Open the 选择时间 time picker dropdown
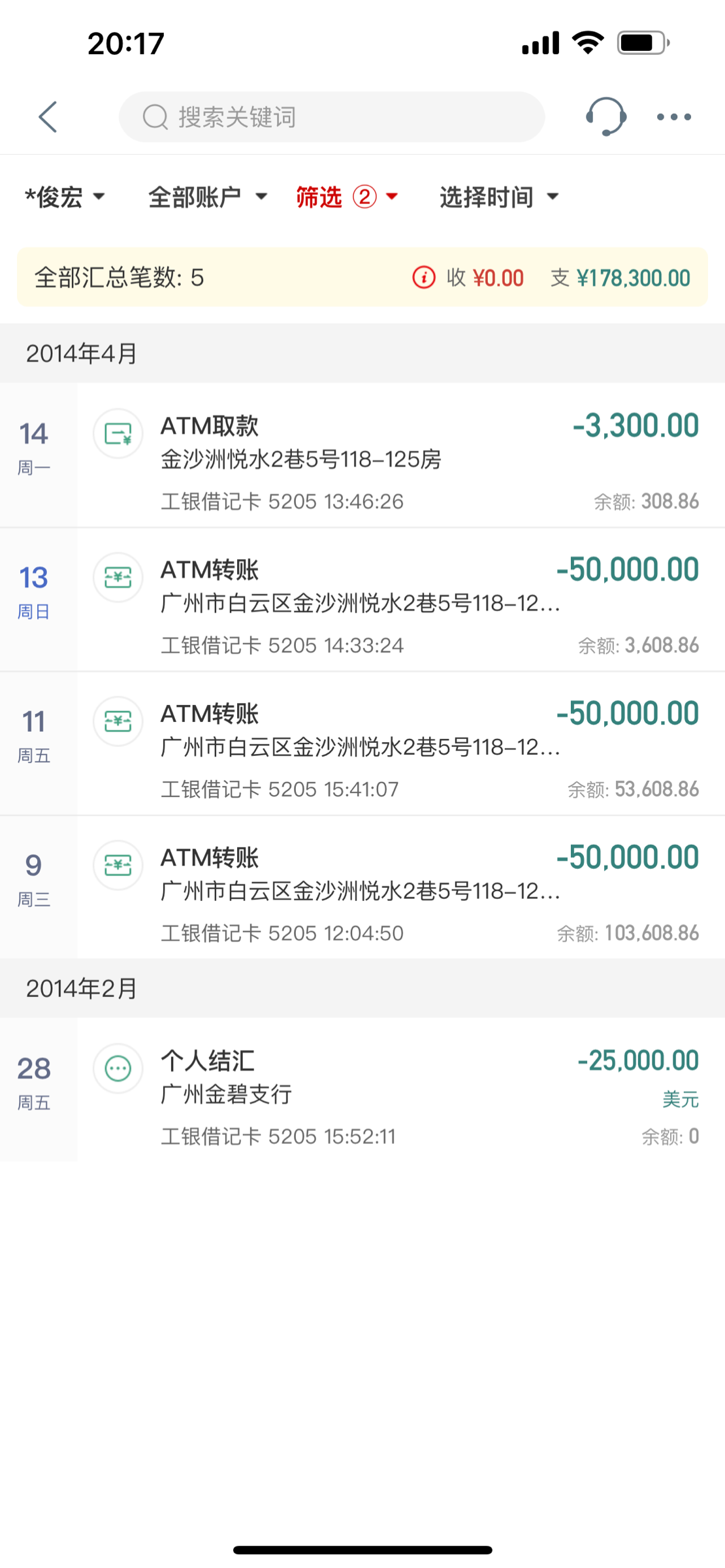The height and width of the screenshot is (1568, 725). click(x=499, y=197)
